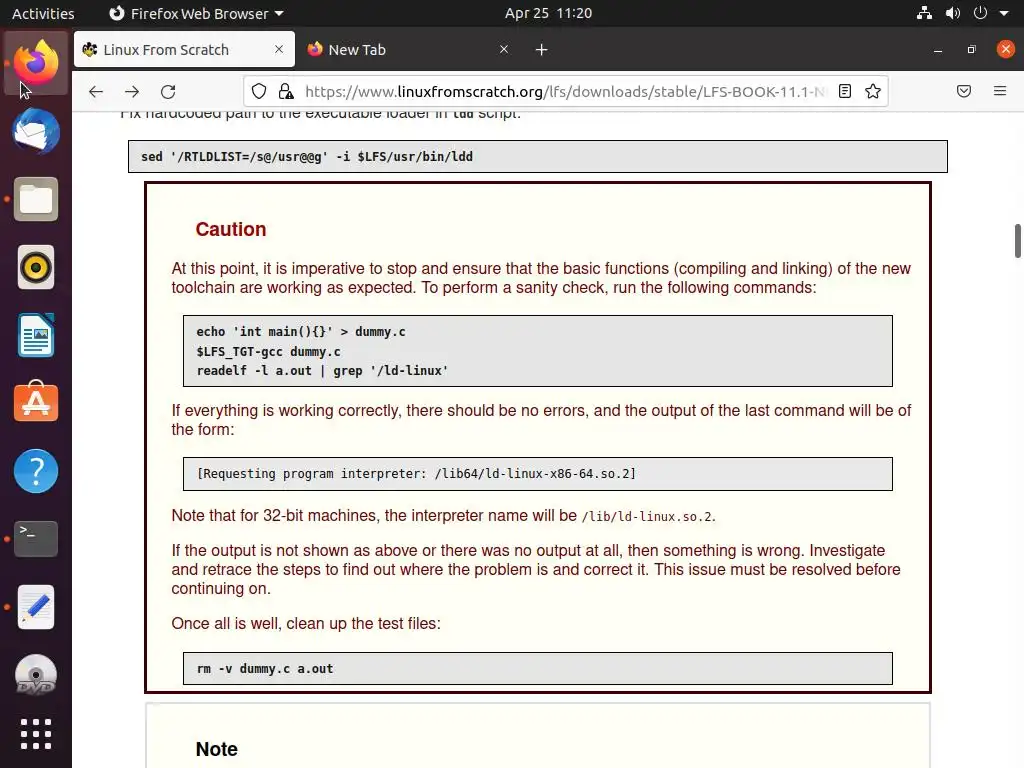Open Rhythmbox music player from the dock
Image resolution: width=1024 pixels, height=768 pixels.
[x=36, y=267]
